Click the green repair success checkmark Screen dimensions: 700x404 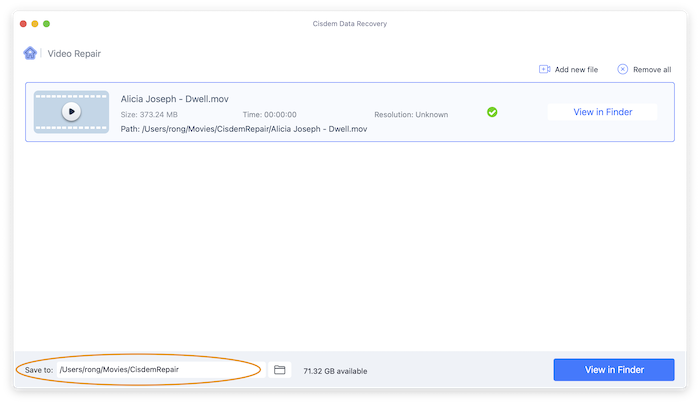point(492,112)
